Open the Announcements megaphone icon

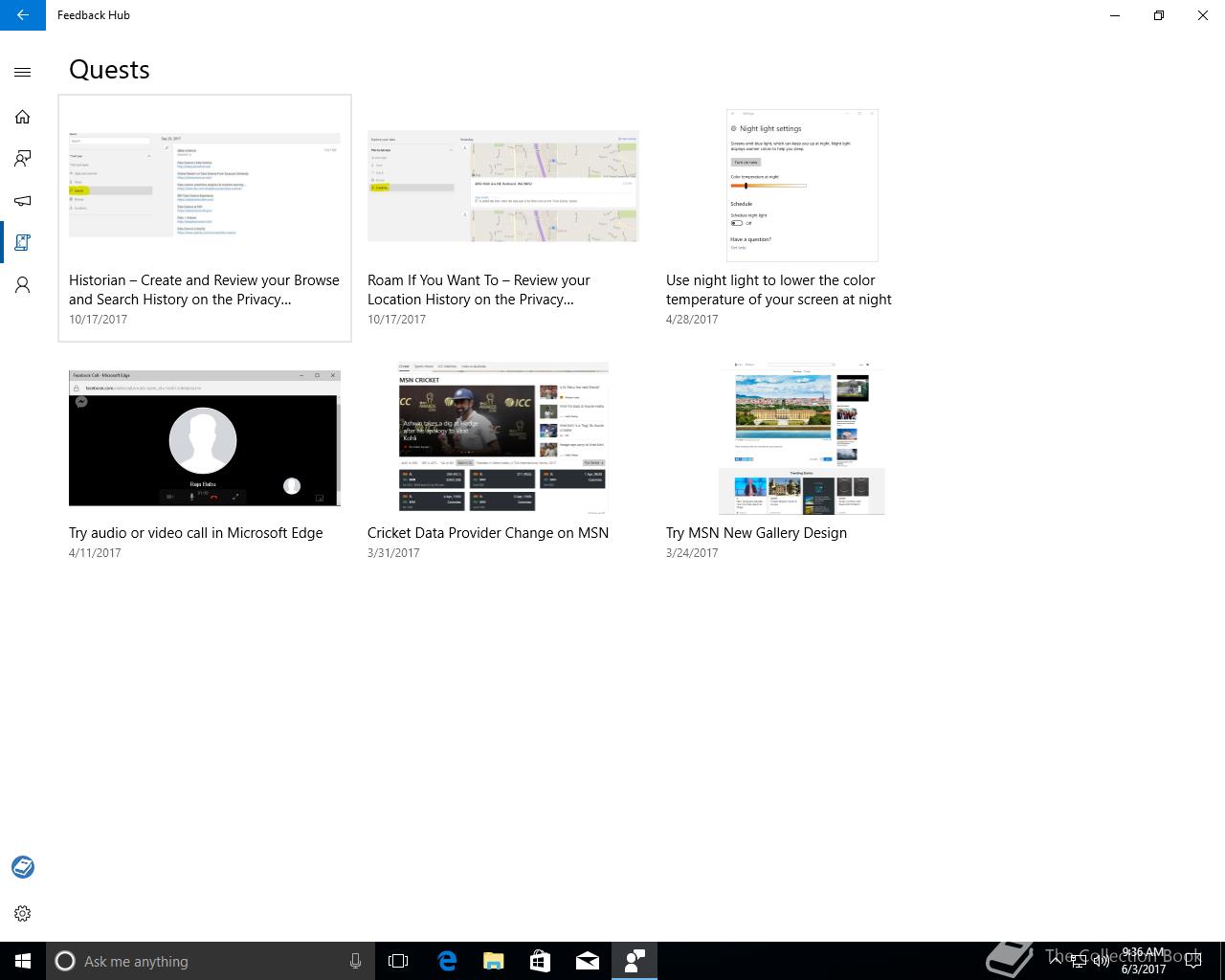point(23,201)
